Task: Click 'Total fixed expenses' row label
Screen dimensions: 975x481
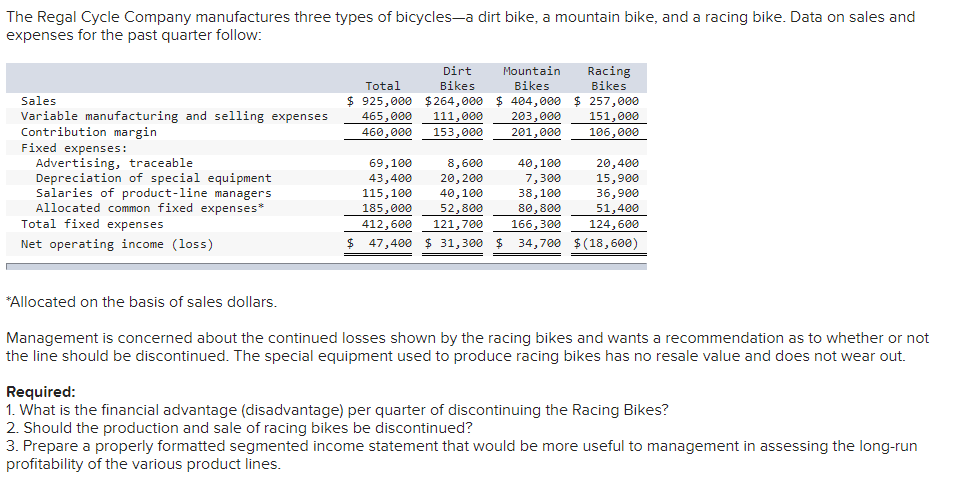Action: pyautogui.click(x=92, y=224)
